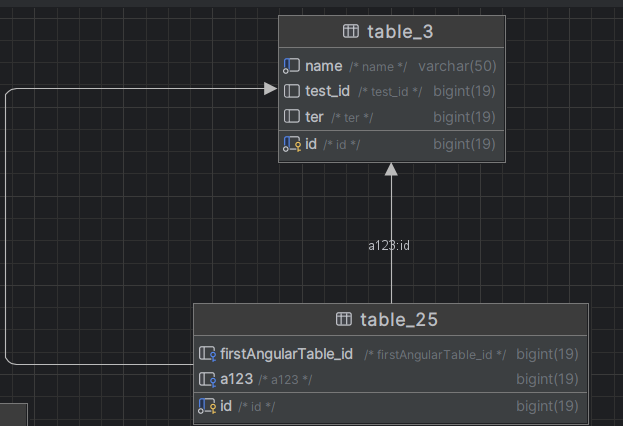This screenshot has height=426, width=623.
Task: Click the a123:id relationship label
Action: tap(389, 245)
